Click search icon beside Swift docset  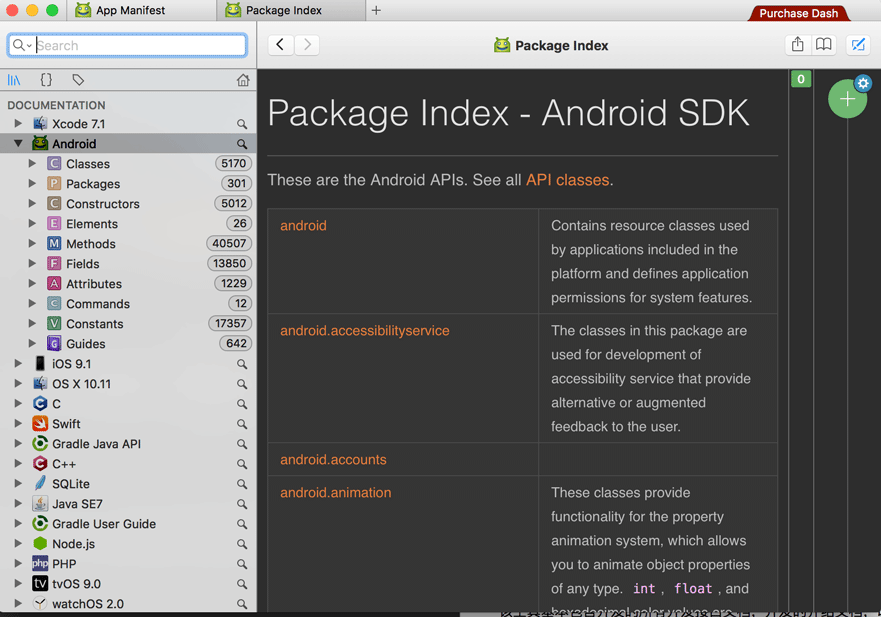[x=242, y=424]
